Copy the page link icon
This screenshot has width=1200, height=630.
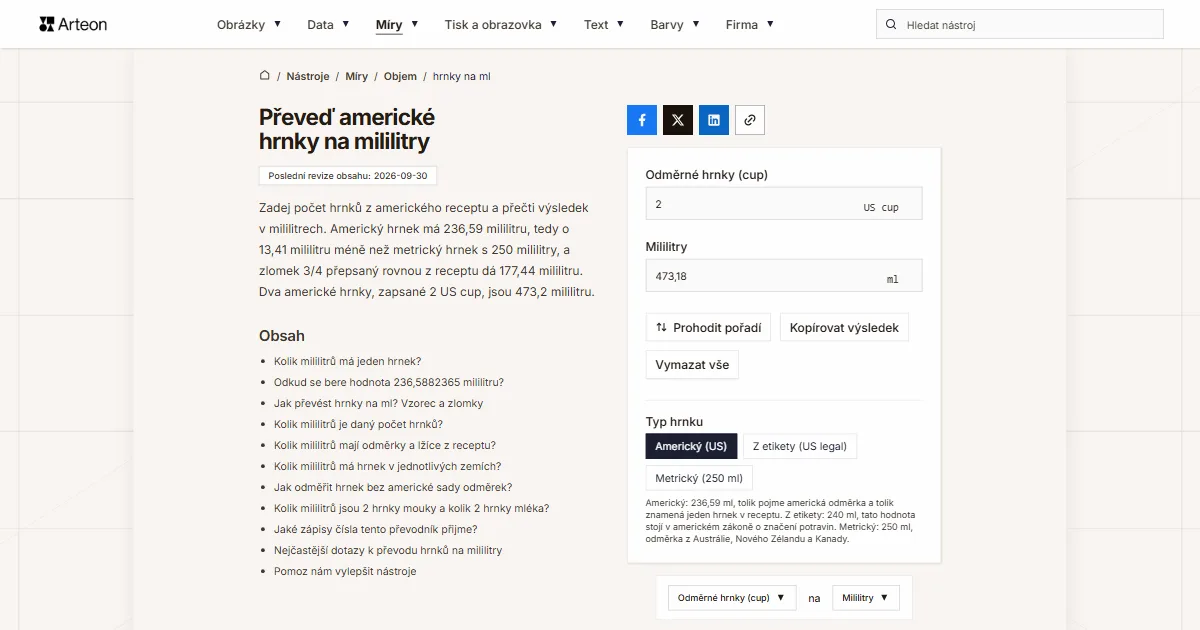click(x=750, y=120)
